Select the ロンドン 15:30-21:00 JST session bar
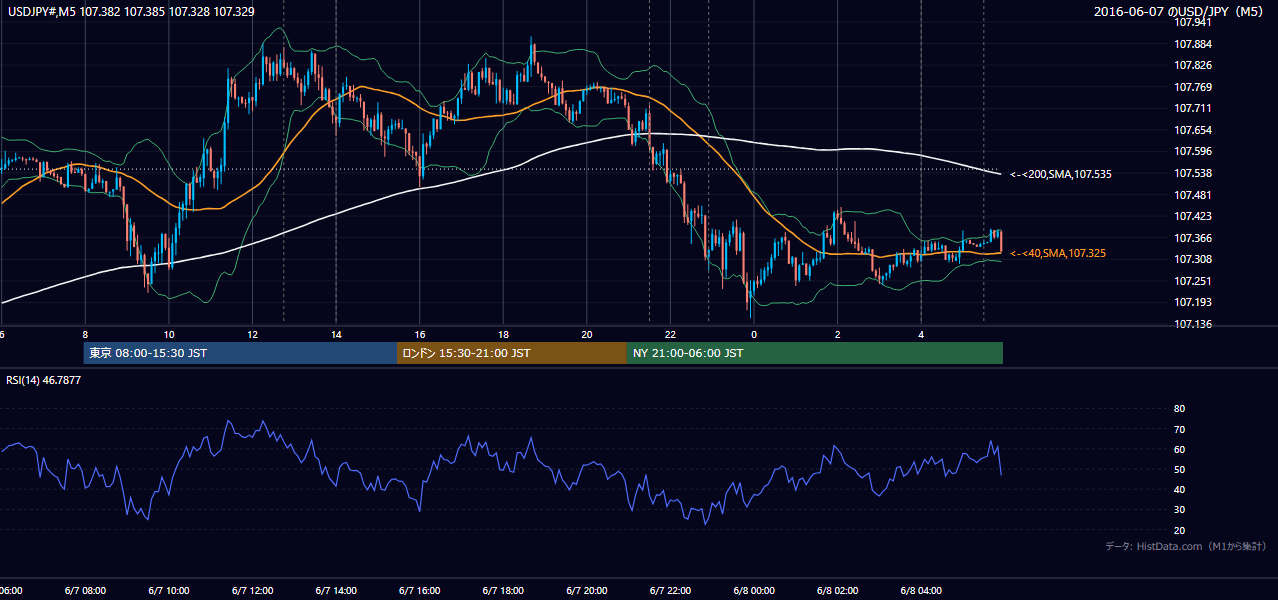Image resolution: width=1278 pixels, height=600 pixels. pos(512,353)
